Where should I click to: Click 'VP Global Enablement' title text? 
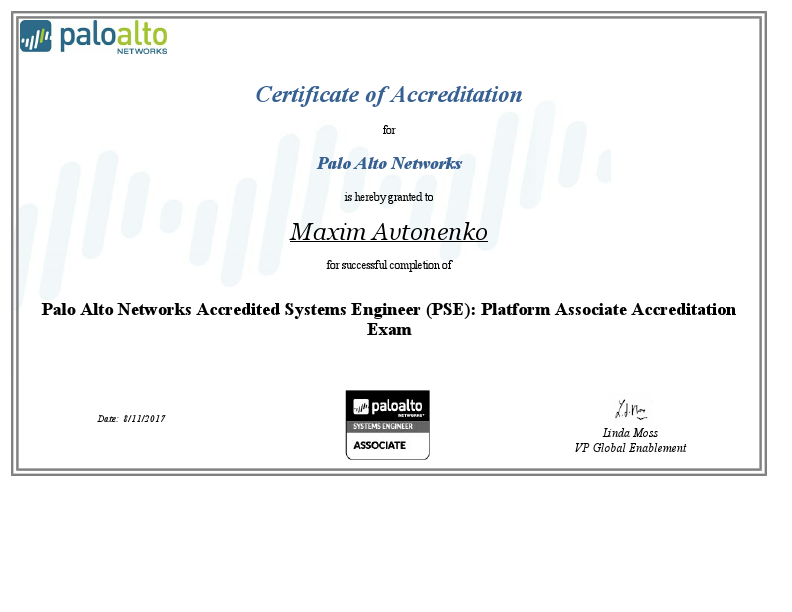630,448
